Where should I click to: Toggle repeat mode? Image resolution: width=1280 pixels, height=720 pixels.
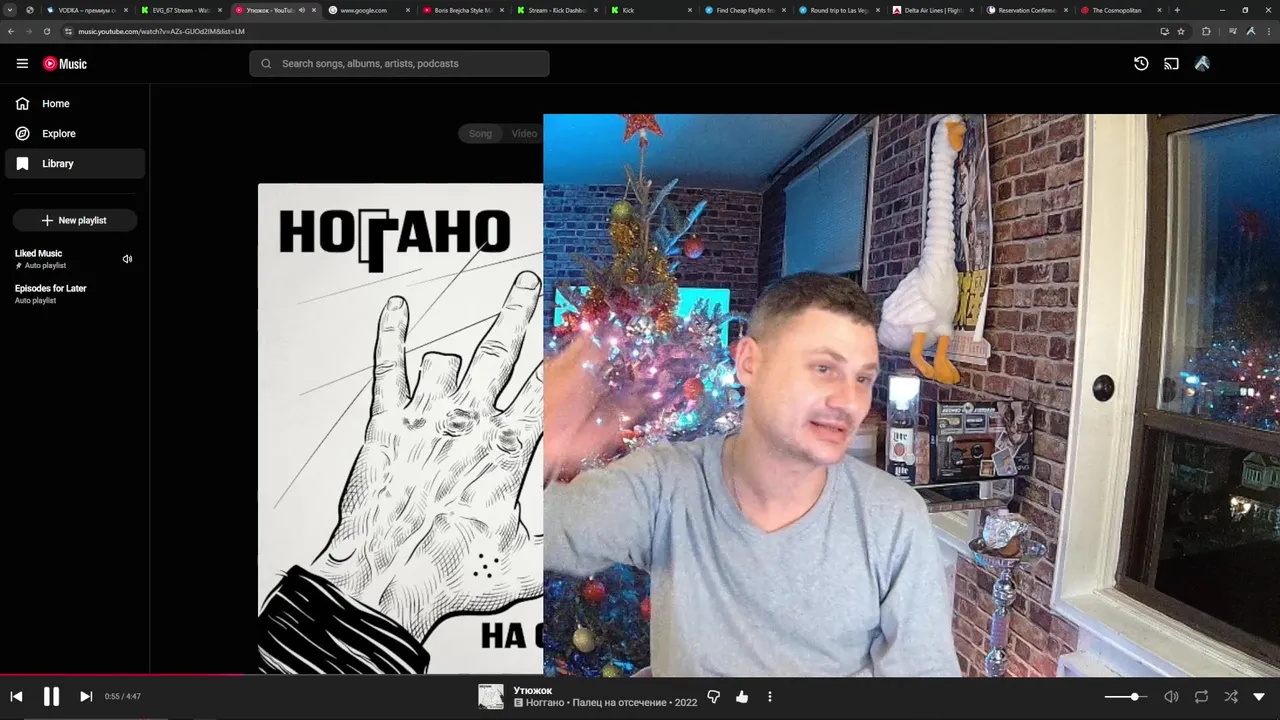[x=1201, y=696]
